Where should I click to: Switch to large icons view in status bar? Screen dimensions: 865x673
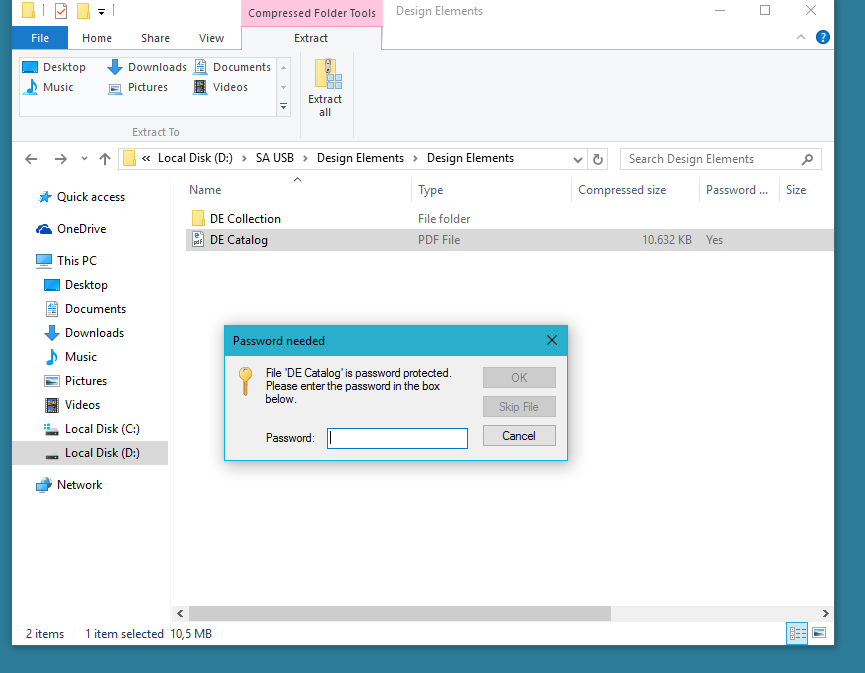[x=819, y=633]
